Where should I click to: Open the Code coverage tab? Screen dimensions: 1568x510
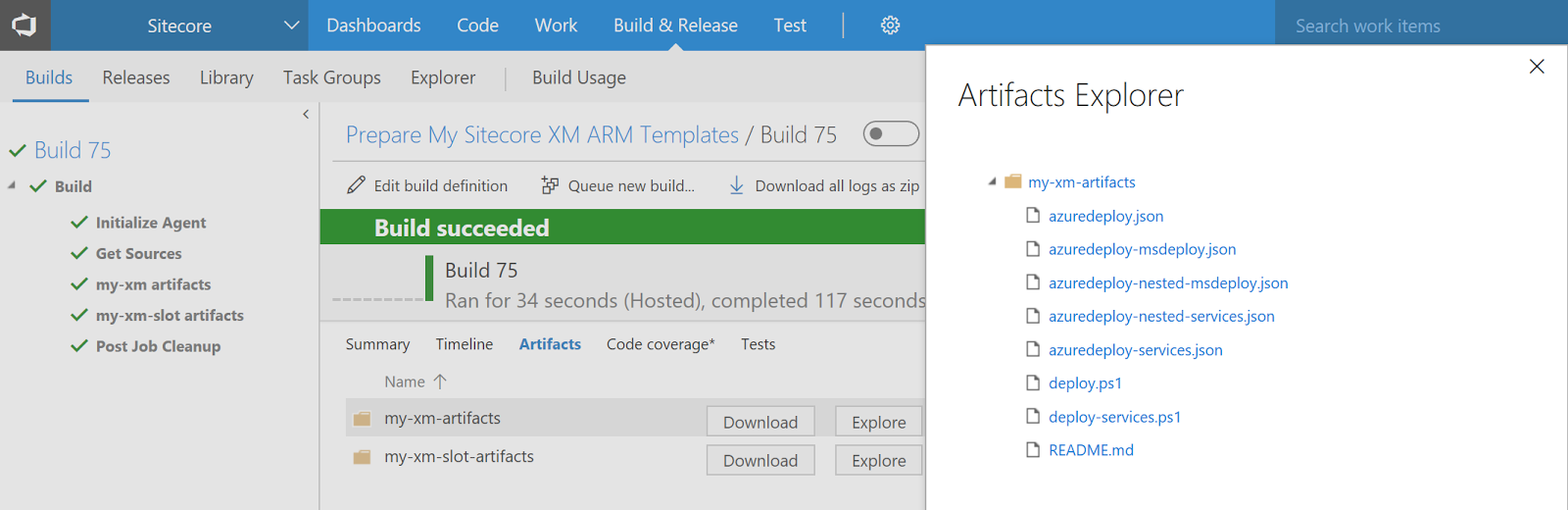[661, 344]
